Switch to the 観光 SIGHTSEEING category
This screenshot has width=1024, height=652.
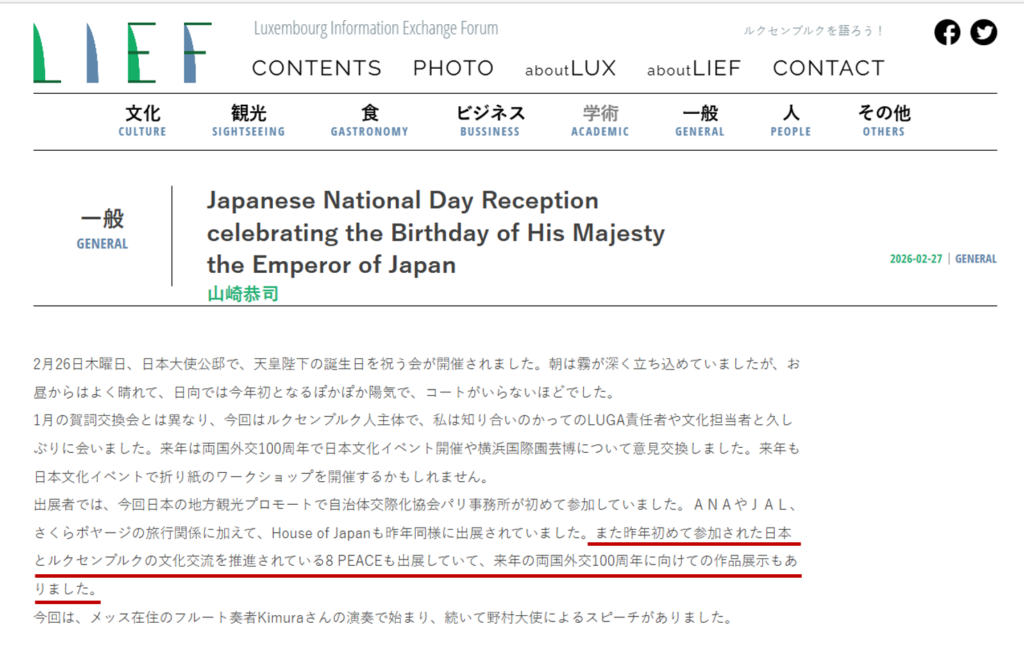click(x=248, y=121)
